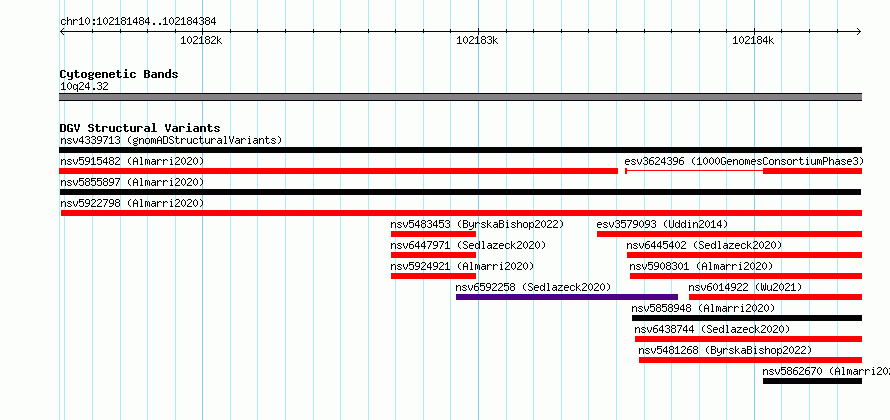
Task: Open nsv5481268 (ByrskaBishop2022) label
Action: [x=725, y=350]
